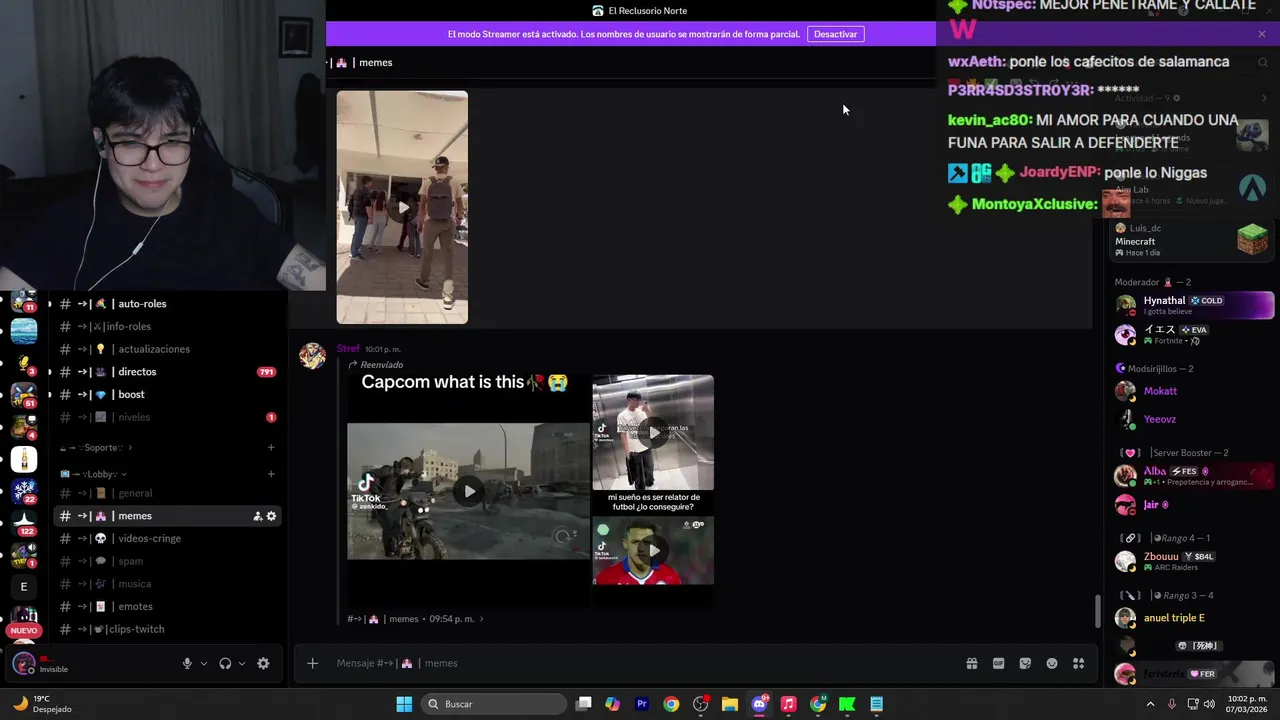Dismiss the Streamer mode banner with the X
The height and width of the screenshot is (720, 1280).
pyautogui.click(x=1262, y=34)
